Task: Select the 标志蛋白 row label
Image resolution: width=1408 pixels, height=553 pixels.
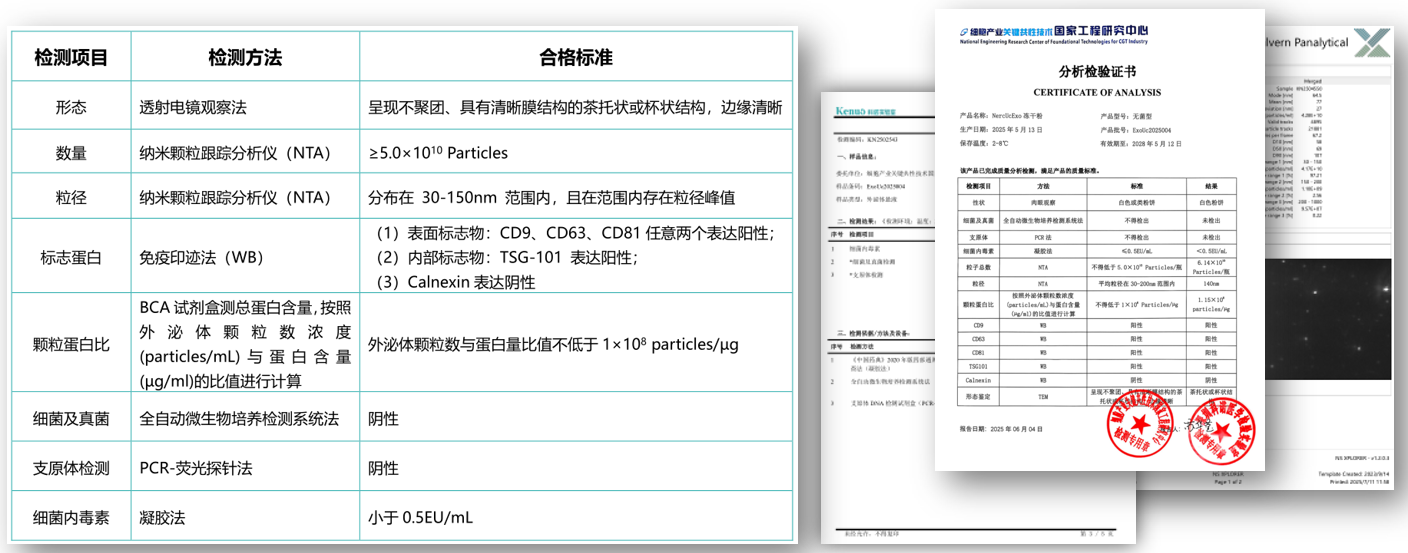Action: point(71,257)
